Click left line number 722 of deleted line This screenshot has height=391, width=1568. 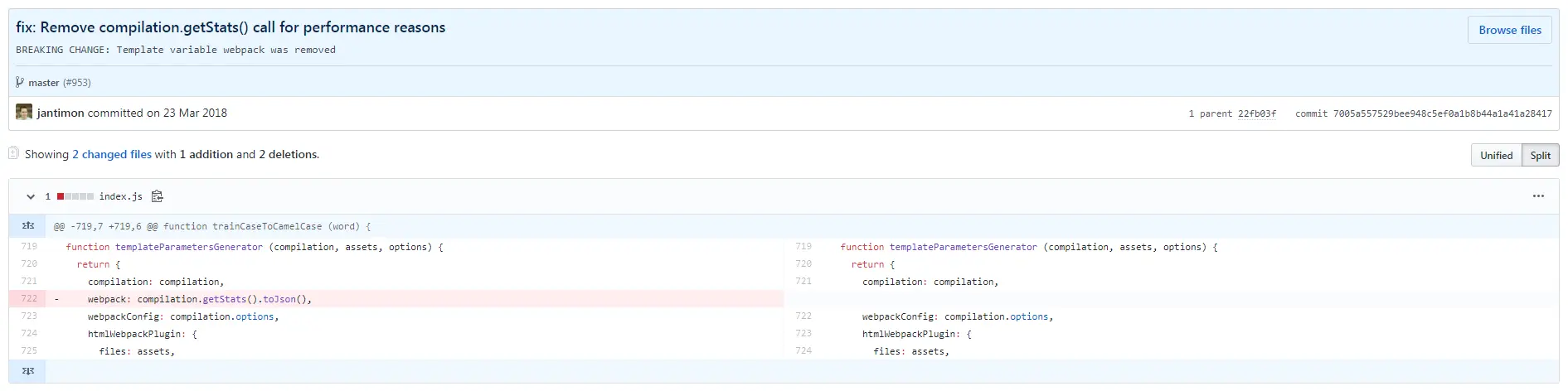[x=29, y=298]
